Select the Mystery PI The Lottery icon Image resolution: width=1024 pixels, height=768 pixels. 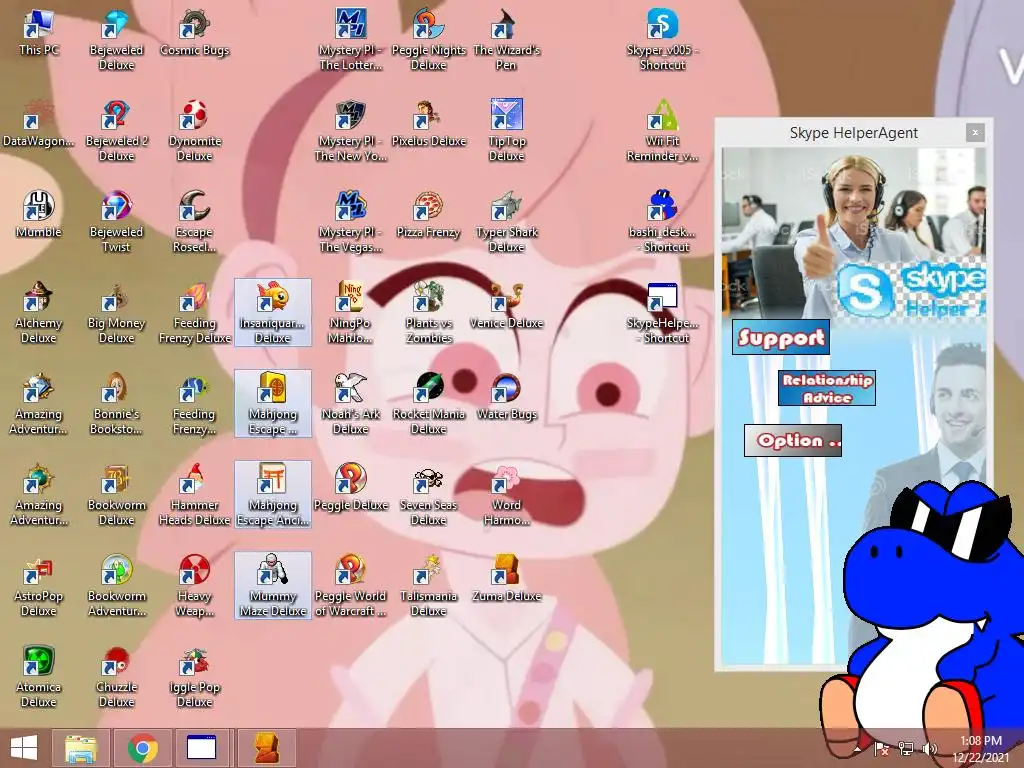[350, 39]
